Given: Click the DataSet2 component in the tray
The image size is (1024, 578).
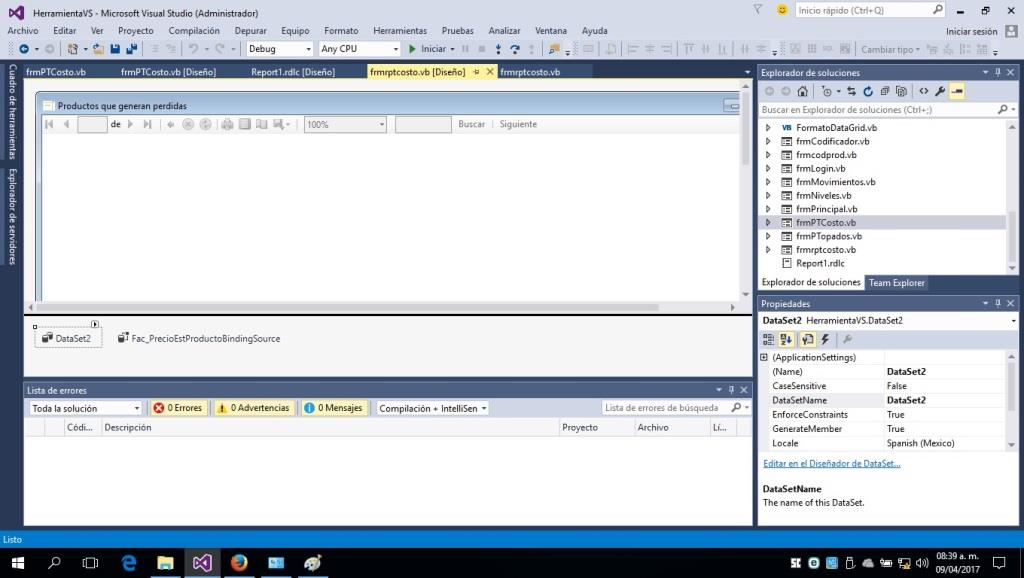Looking at the screenshot, I should click(68, 338).
